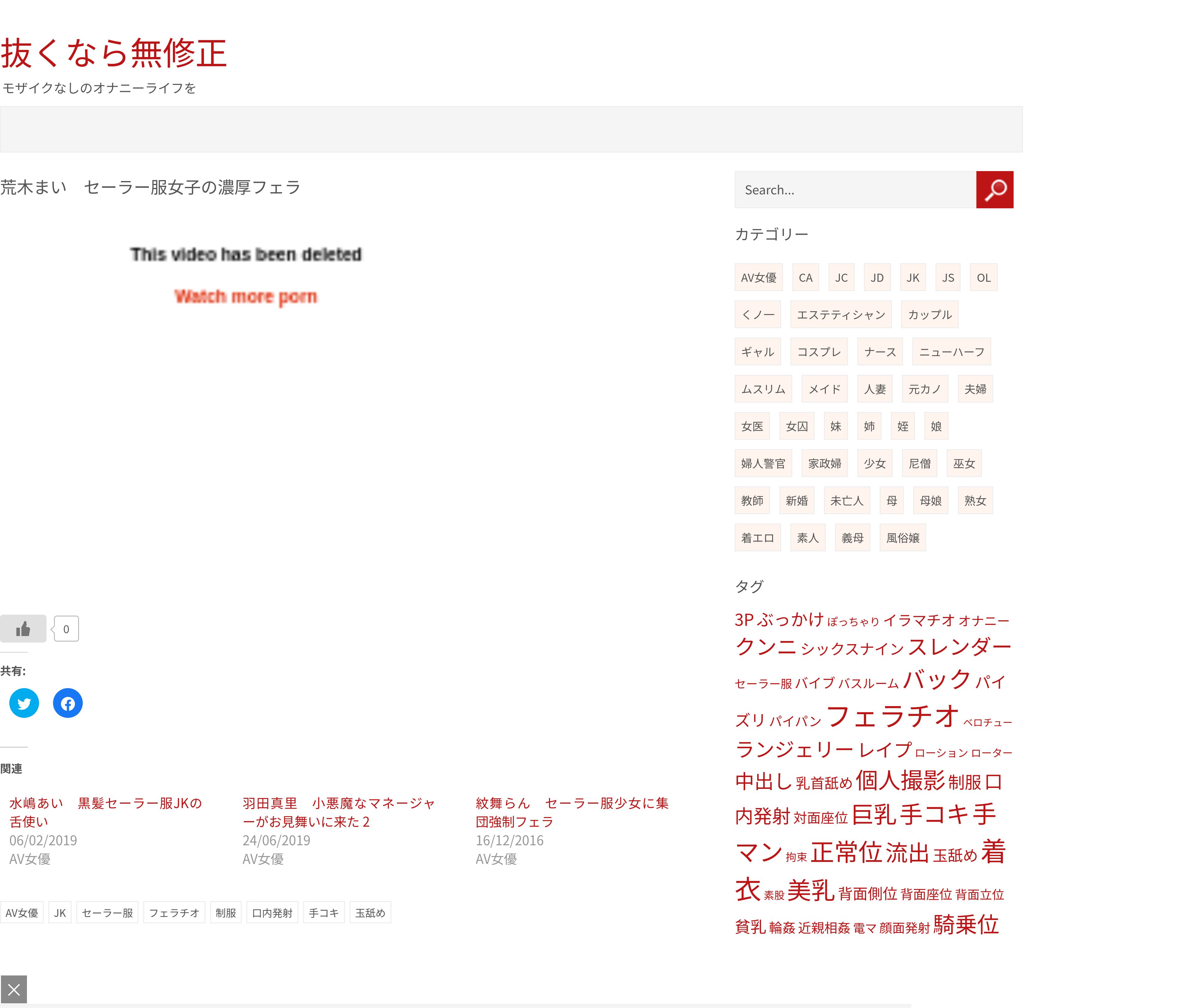Image resolution: width=1194 pixels, height=1008 pixels.
Task: Select the ナース category tag
Action: coord(880,352)
